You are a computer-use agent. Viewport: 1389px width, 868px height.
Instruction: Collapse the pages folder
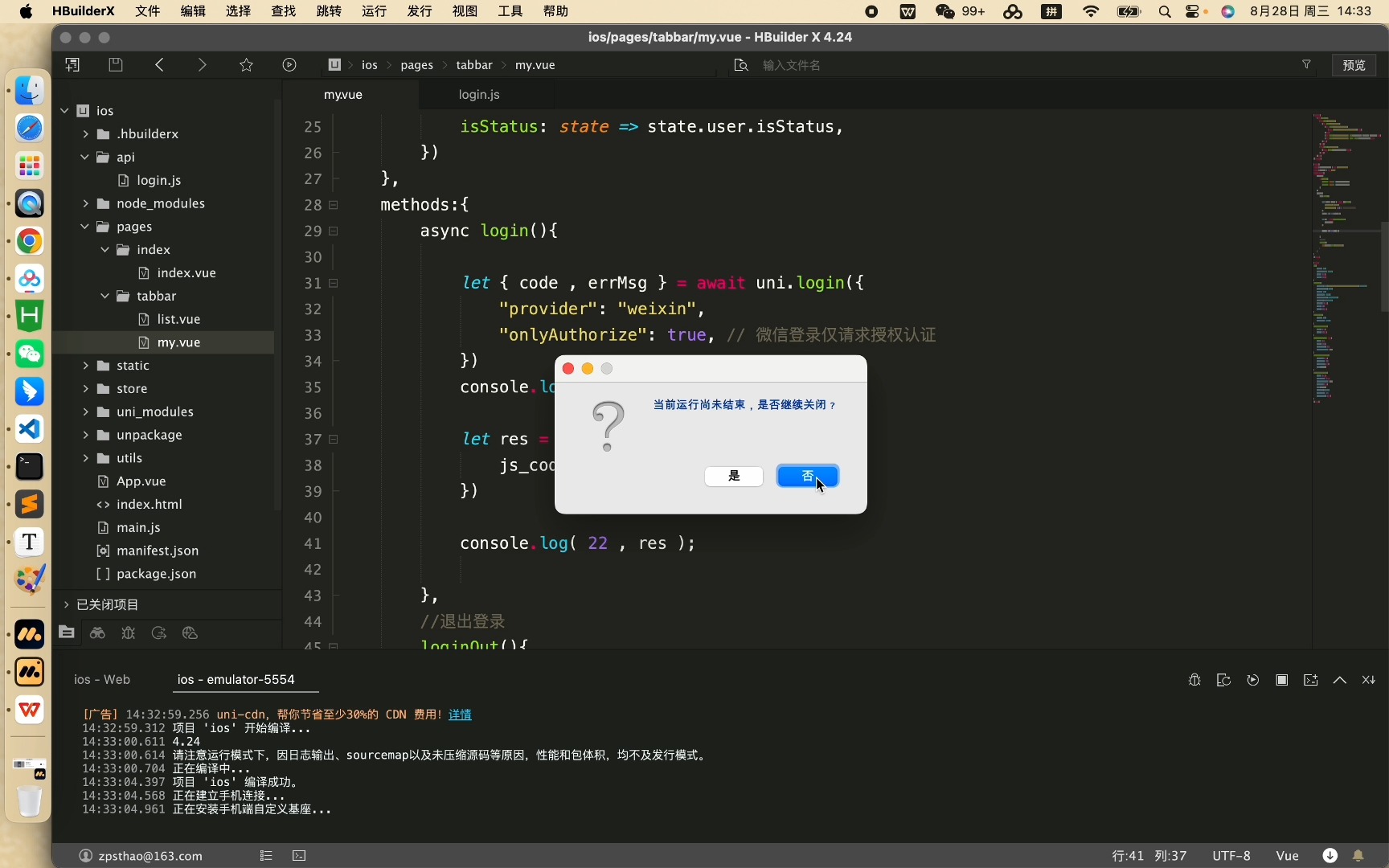85,227
